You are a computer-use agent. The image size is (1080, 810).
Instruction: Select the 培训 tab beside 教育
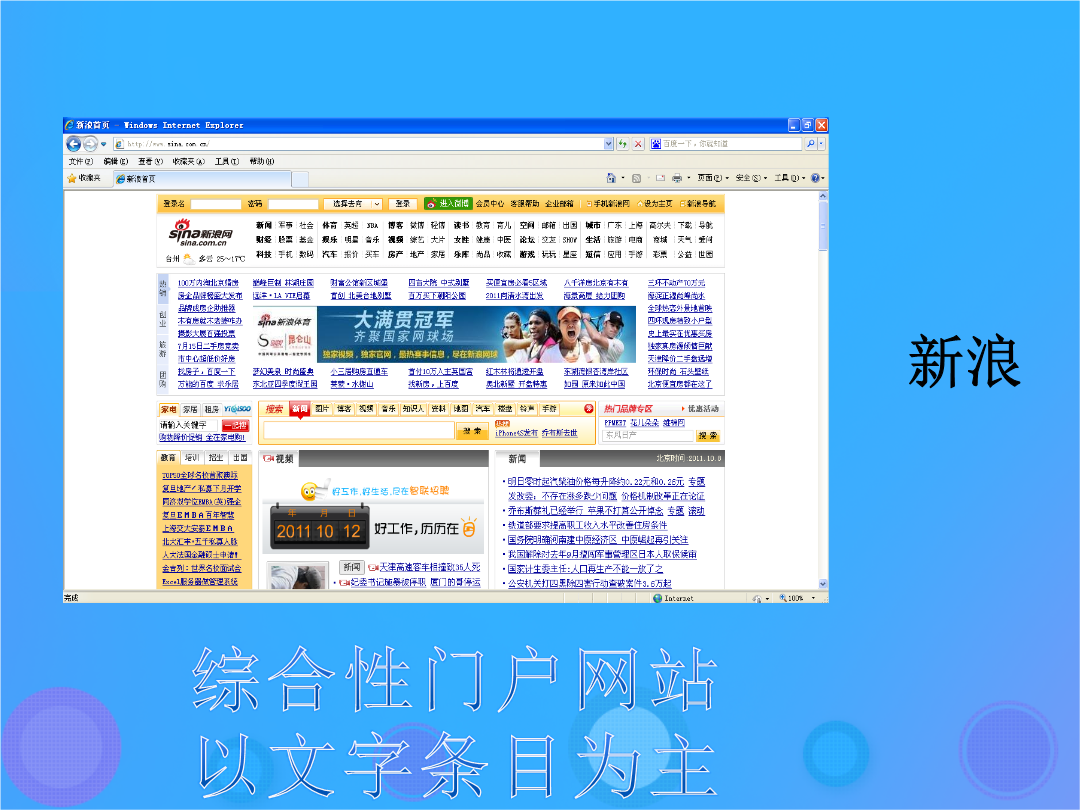point(191,458)
